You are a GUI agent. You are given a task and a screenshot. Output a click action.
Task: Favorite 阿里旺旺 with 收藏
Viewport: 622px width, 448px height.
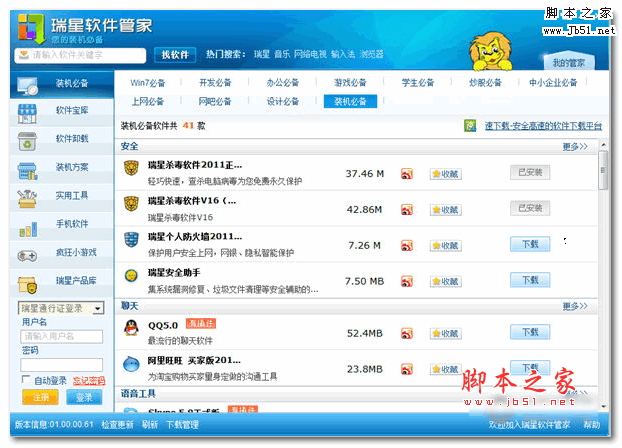[x=445, y=369]
